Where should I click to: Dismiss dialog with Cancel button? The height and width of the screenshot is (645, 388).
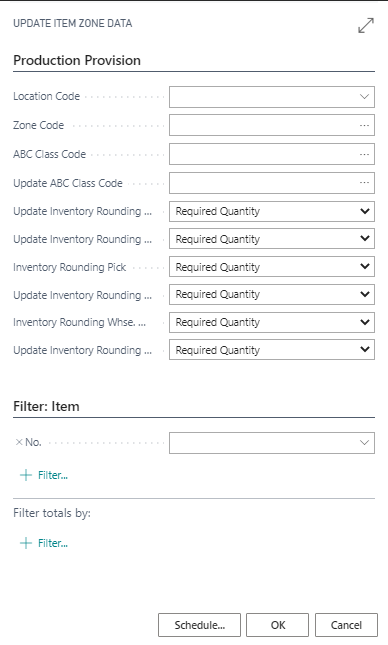click(346, 625)
